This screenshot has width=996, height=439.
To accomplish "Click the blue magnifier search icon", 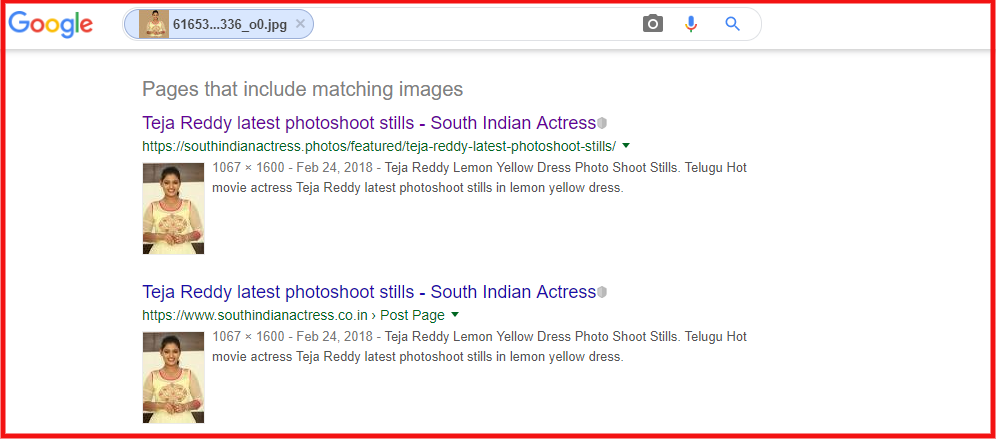I will tap(732, 24).
